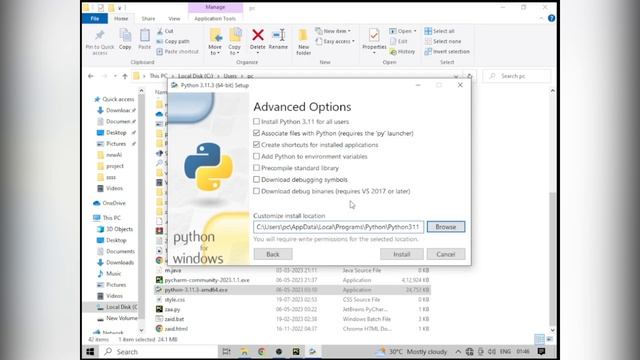Image resolution: width=640 pixels, height=360 pixels.
Task: Open New Volume drive in sidebar
Action: click(118, 318)
